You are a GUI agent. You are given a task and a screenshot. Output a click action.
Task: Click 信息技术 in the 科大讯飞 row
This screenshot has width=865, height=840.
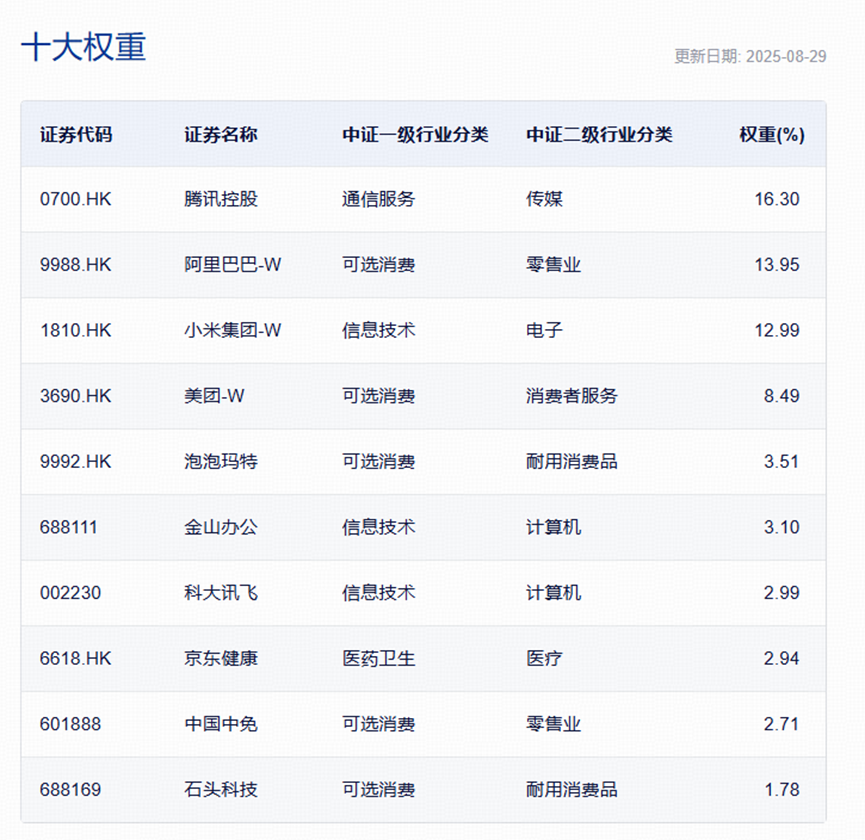(x=378, y=593)
